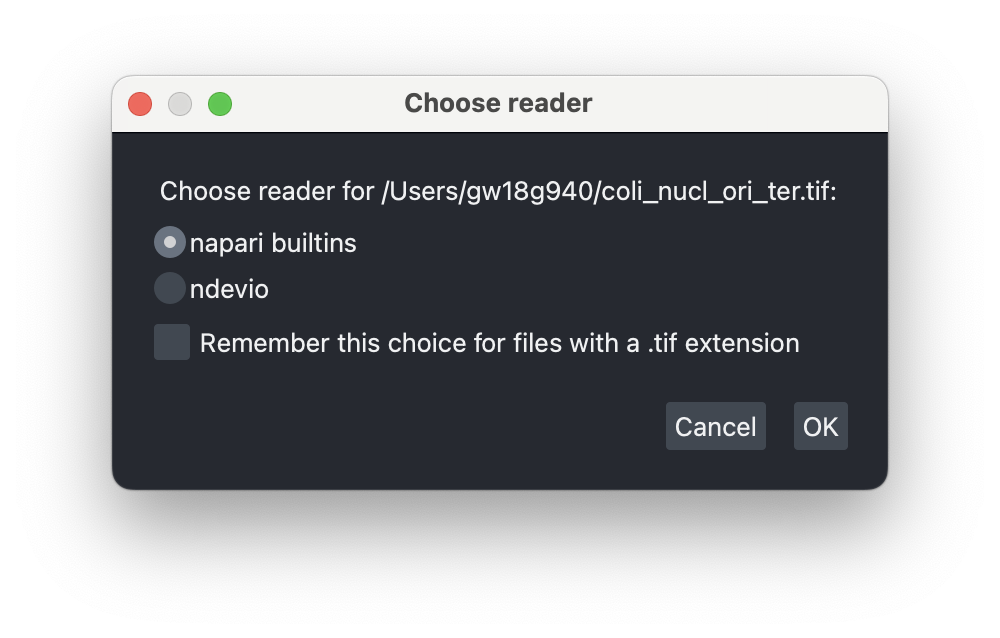Click the unselected ndevio radio circle

[170, 288]
